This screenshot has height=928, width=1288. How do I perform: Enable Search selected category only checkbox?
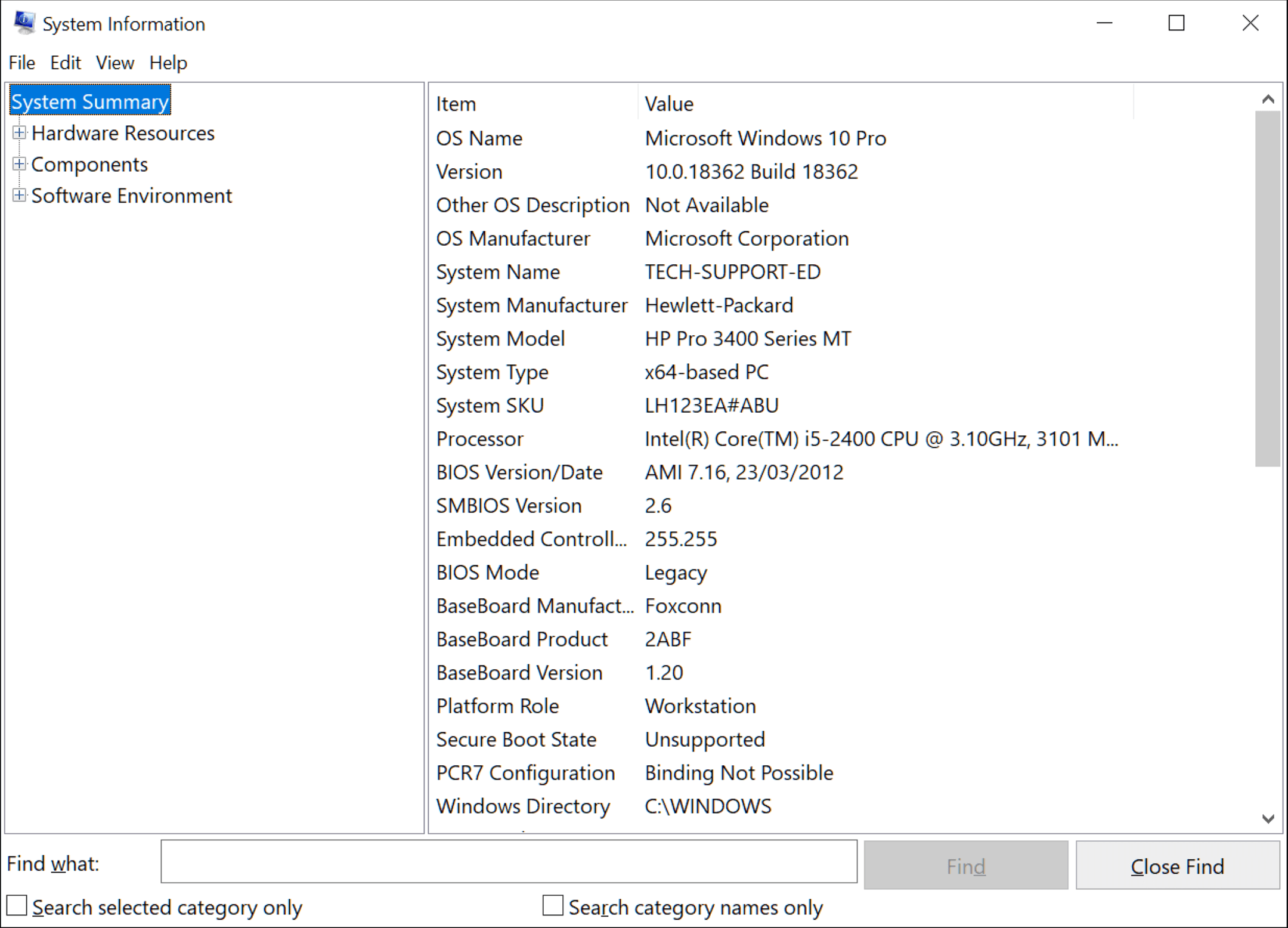point(17,905)
